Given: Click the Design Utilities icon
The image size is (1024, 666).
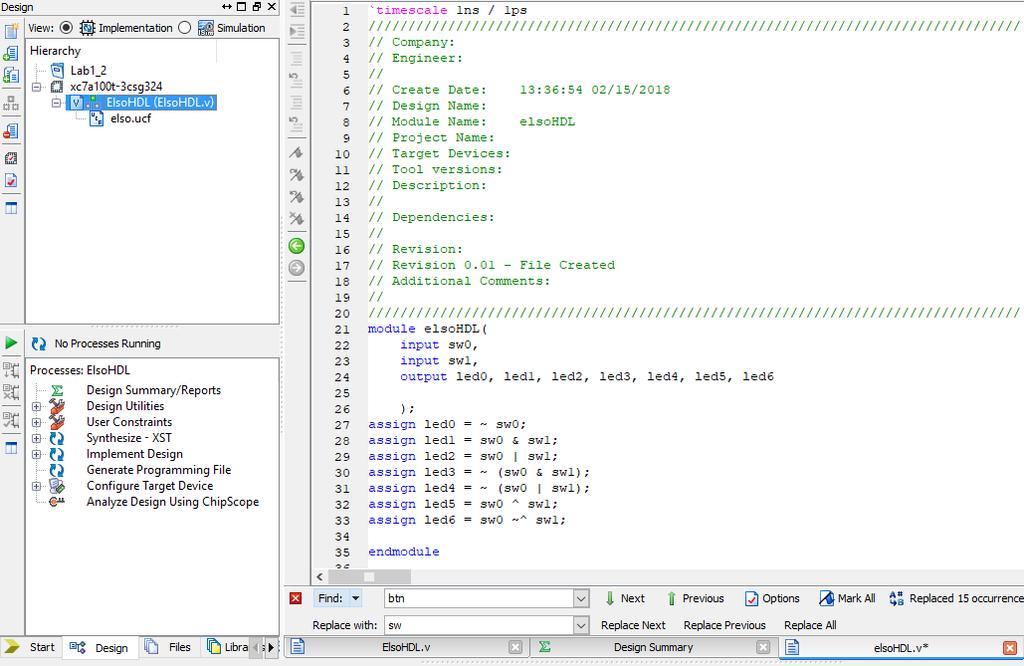Looking at the screenshot, I should pos(57,406).
